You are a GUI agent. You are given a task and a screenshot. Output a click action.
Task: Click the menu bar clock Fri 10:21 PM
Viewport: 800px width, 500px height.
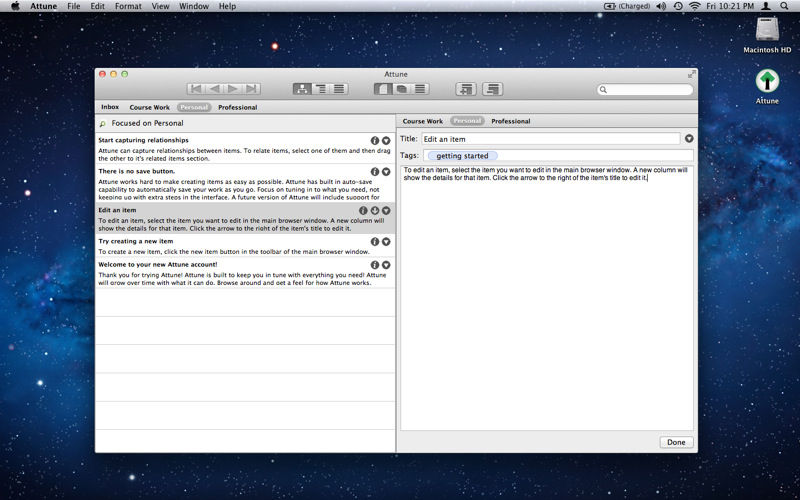[x=730, y=6]
